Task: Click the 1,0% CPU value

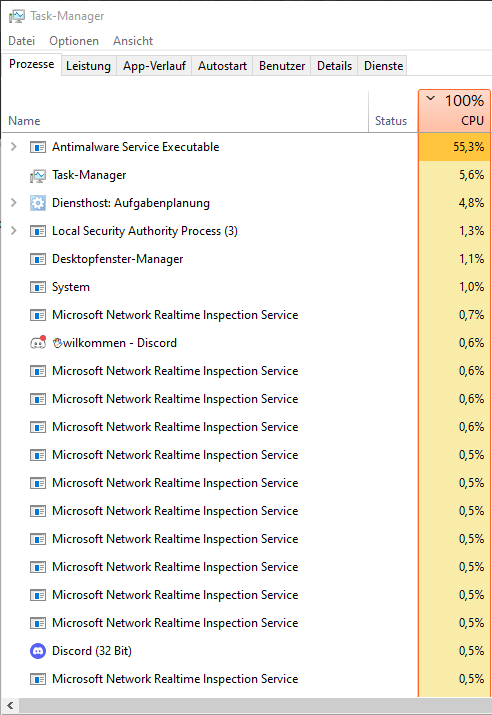Action: pos(471,287)
